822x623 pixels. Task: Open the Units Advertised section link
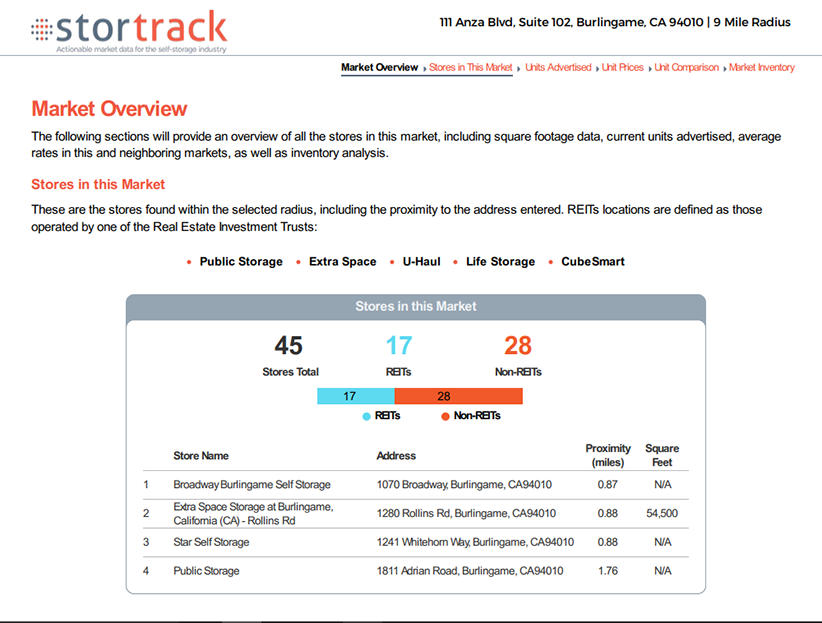pyautogui.click(x=558, y=67)
